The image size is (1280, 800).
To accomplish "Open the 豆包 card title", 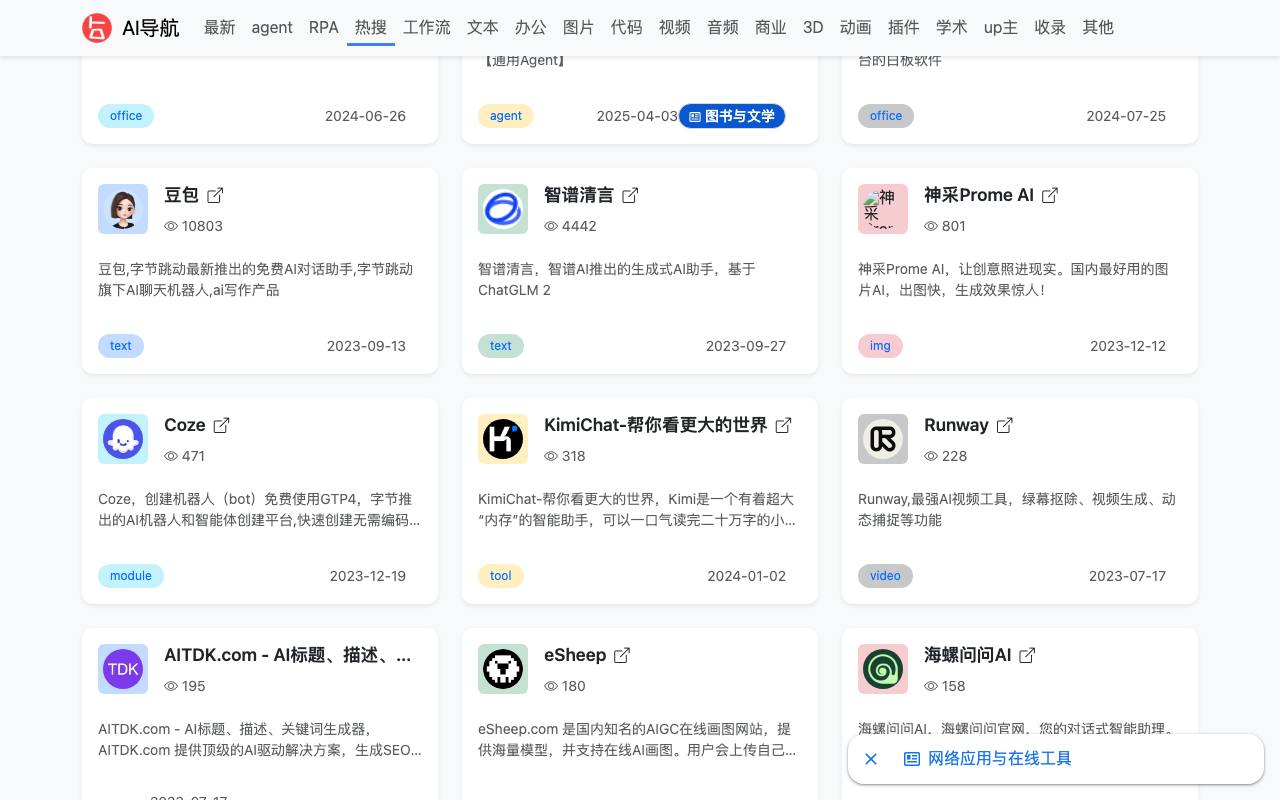I will coord(181,195).
